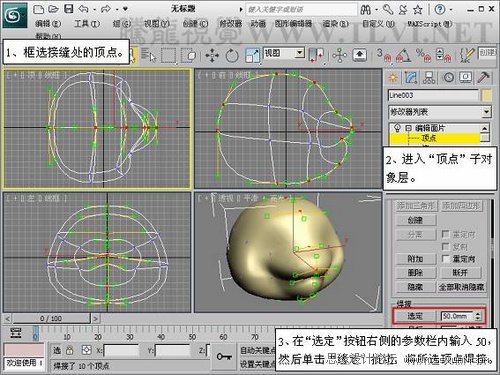
Task: Open the MAXScript menu
Action: [430, 23]
